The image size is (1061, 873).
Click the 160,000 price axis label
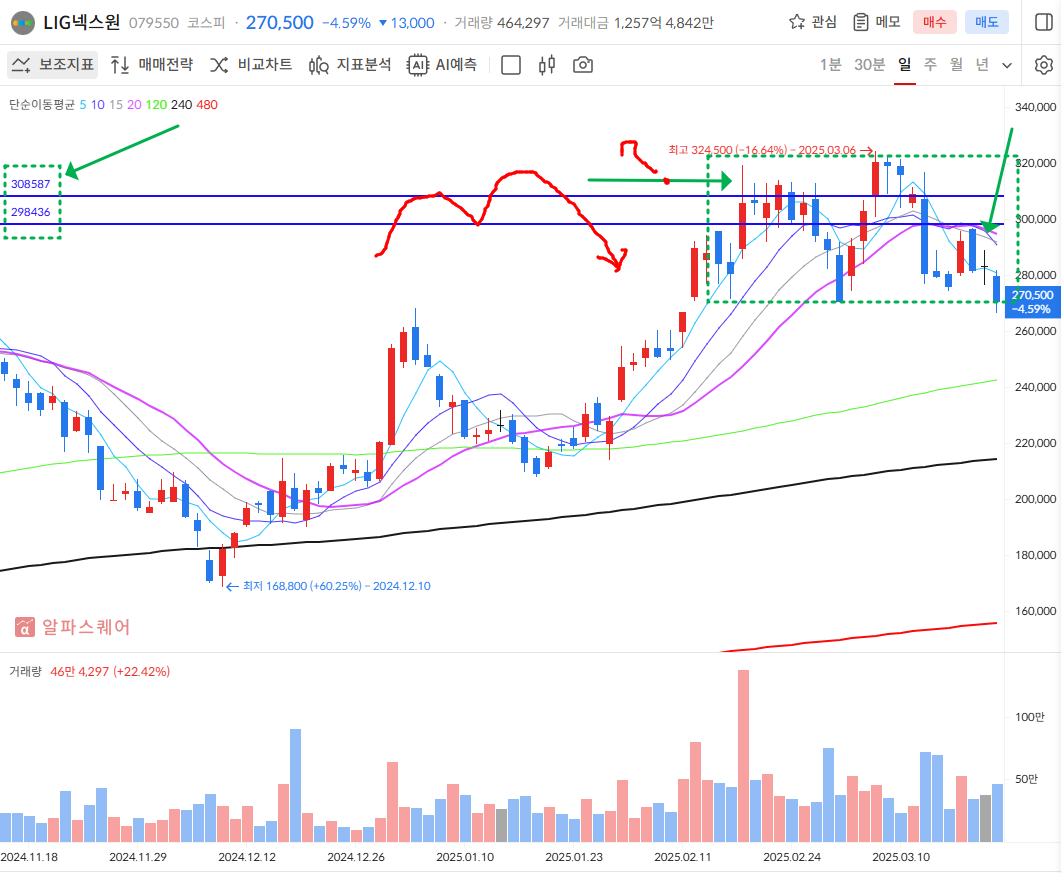click(x=1036, y=611)
